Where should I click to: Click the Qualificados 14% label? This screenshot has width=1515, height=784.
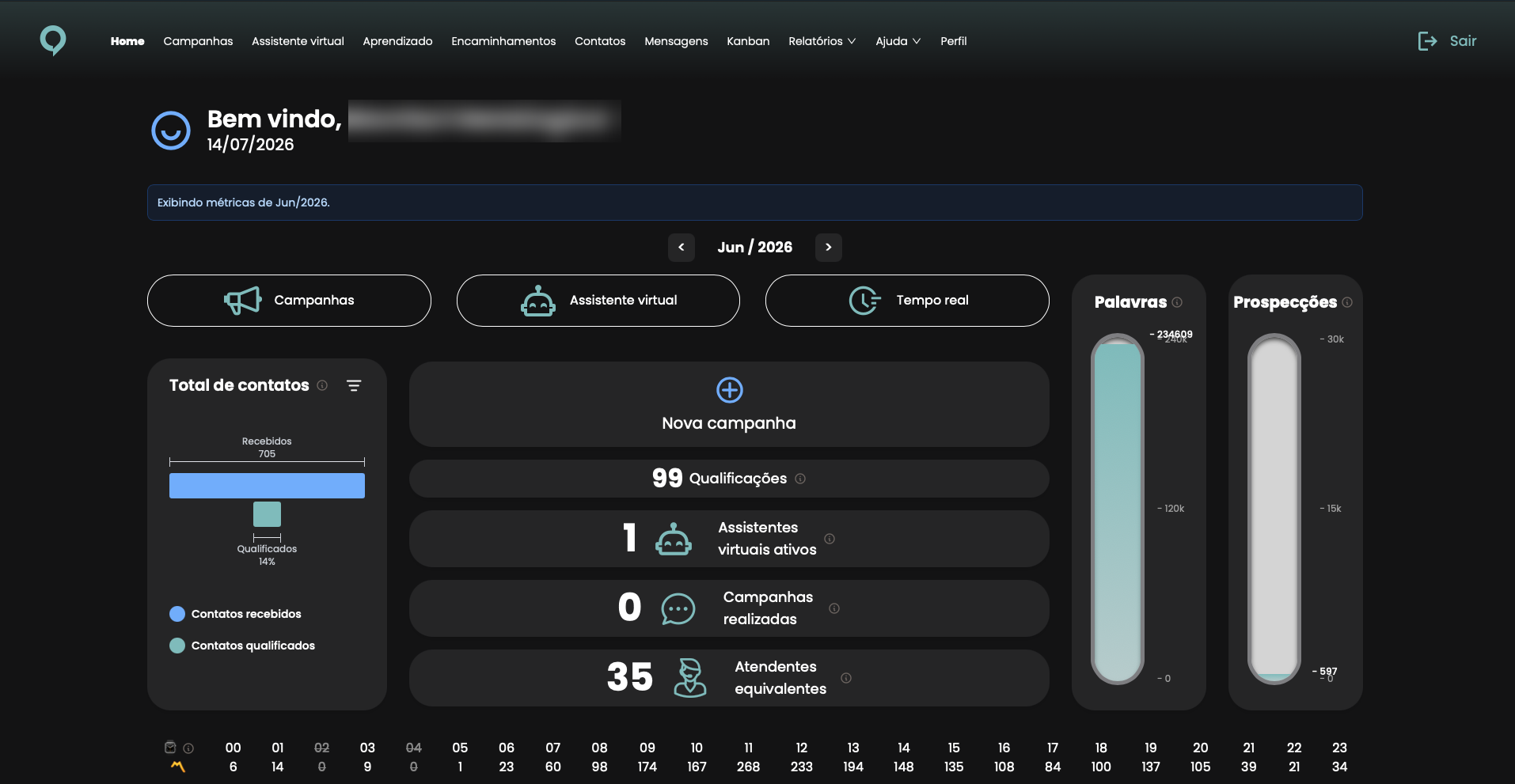(267, 555)
